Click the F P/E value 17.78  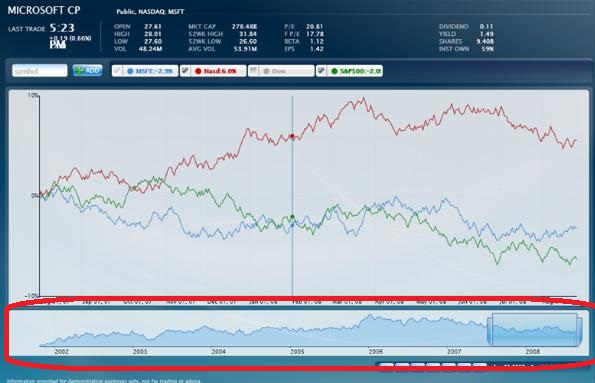click(x=315, y=34)
